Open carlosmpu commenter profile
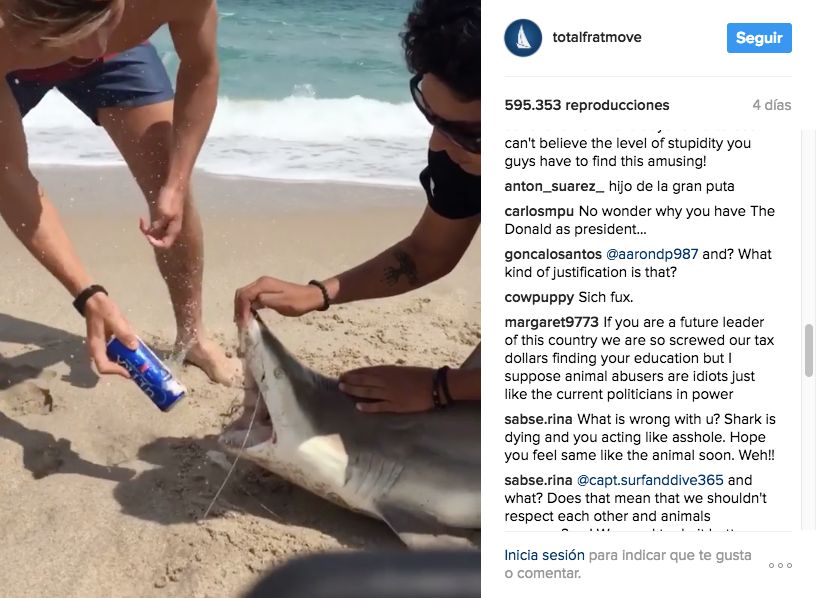 539,211
